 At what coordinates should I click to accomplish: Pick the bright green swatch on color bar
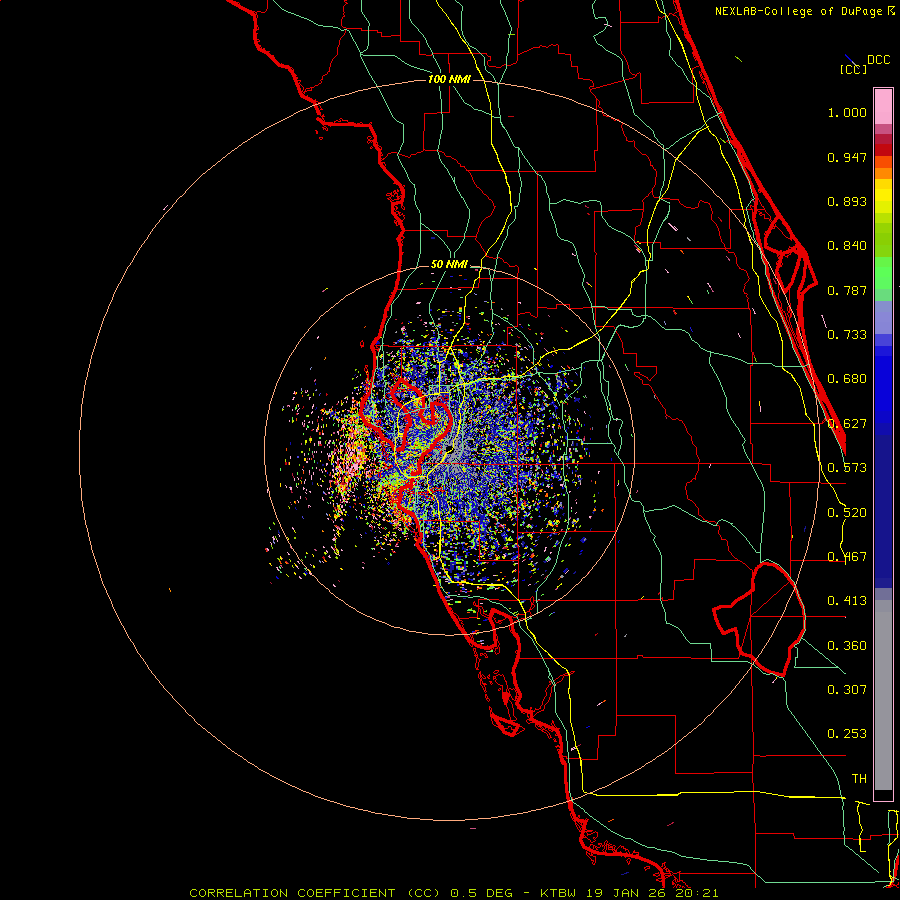[883, 273]
